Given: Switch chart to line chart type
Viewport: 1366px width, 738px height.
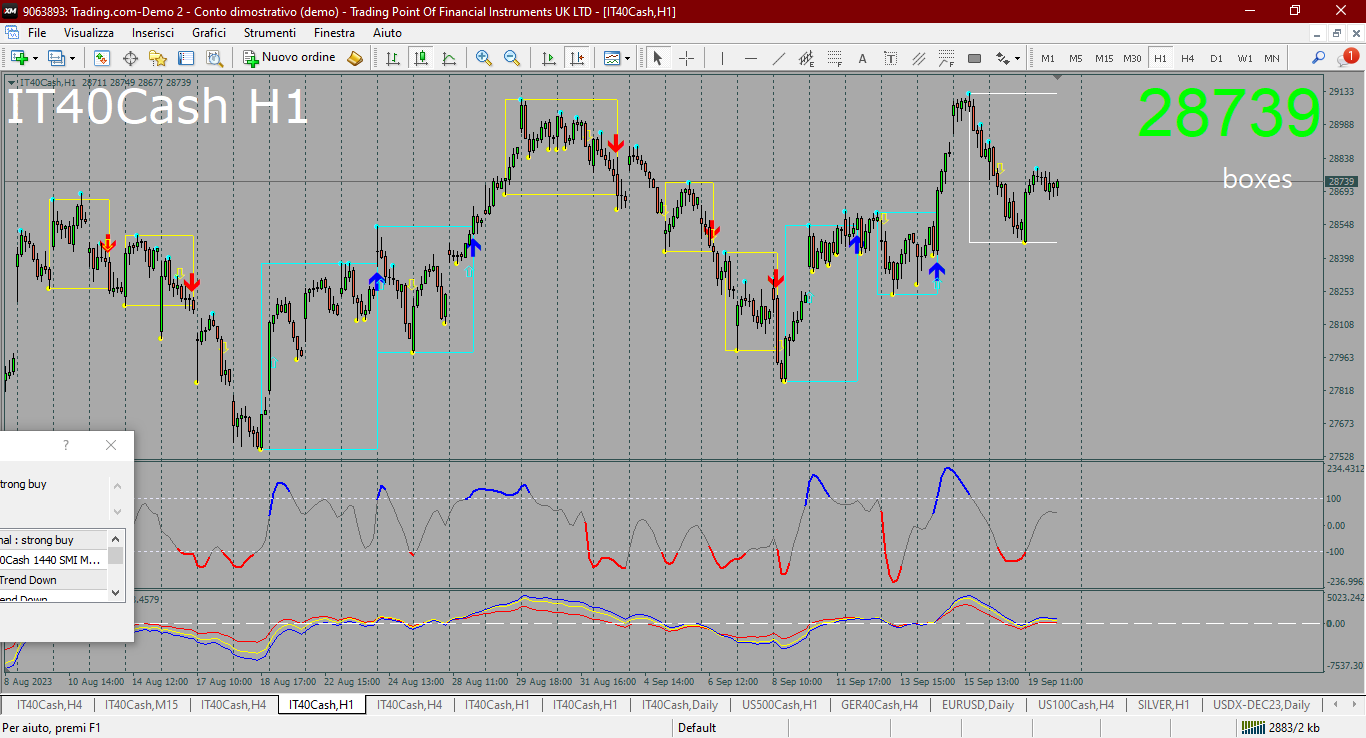Looking at the screenshot, I should click(x=449, y=58).
